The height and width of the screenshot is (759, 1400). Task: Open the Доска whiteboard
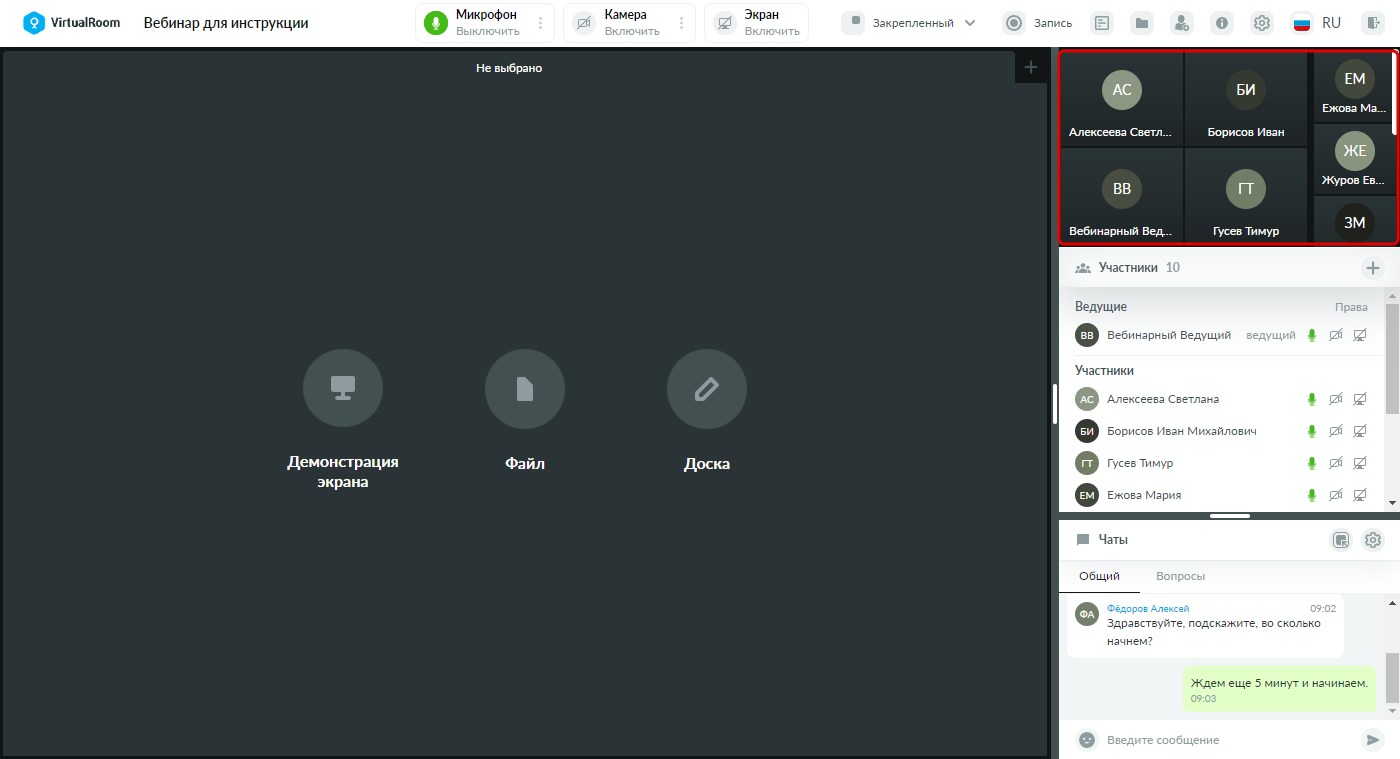click(707, 410)
